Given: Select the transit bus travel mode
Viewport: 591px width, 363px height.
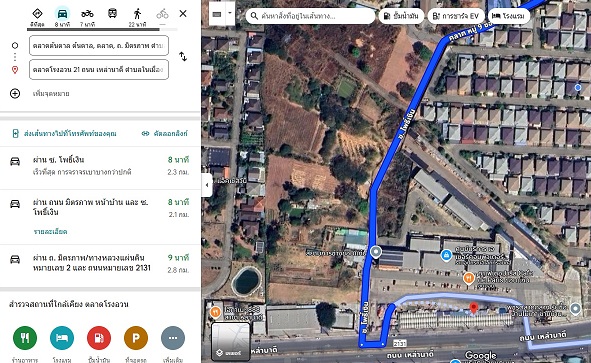Looking at the screenshot, I should (x=112, y=14).
